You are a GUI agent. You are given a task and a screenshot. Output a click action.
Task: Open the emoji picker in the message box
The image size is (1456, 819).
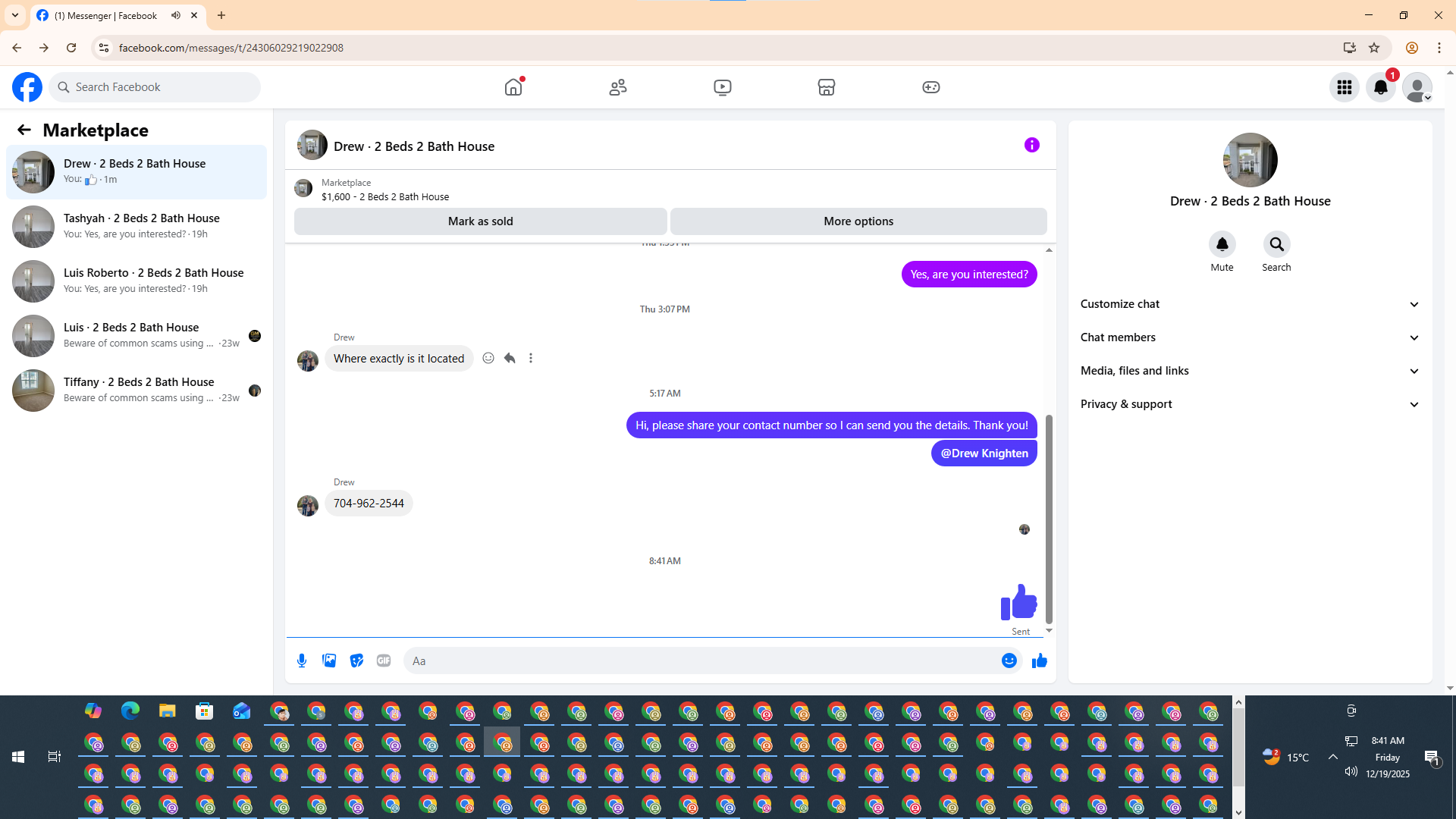pos(1009,661)
